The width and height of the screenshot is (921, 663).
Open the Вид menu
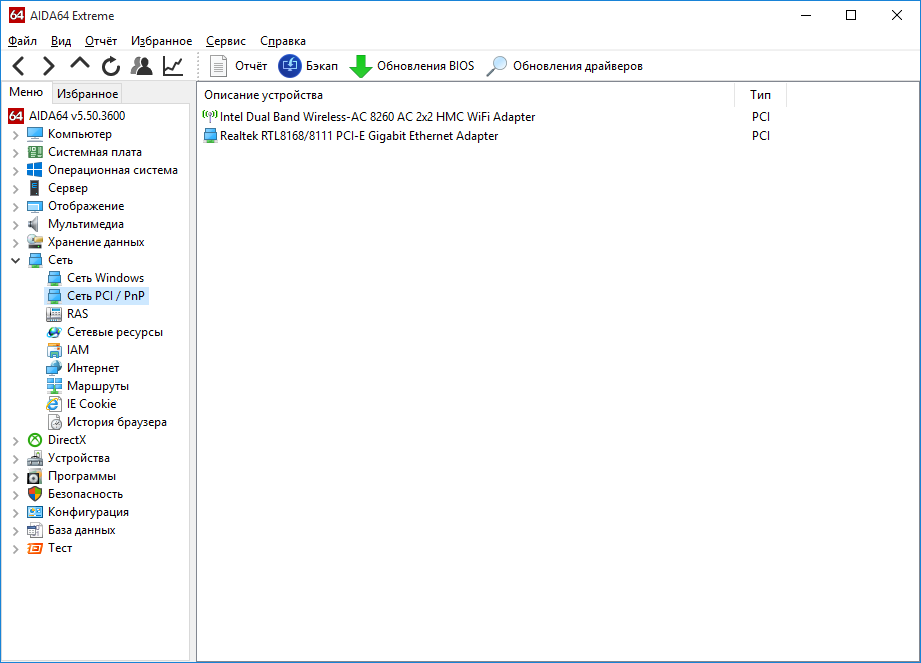pyautogui.click(x=60, y=41)
